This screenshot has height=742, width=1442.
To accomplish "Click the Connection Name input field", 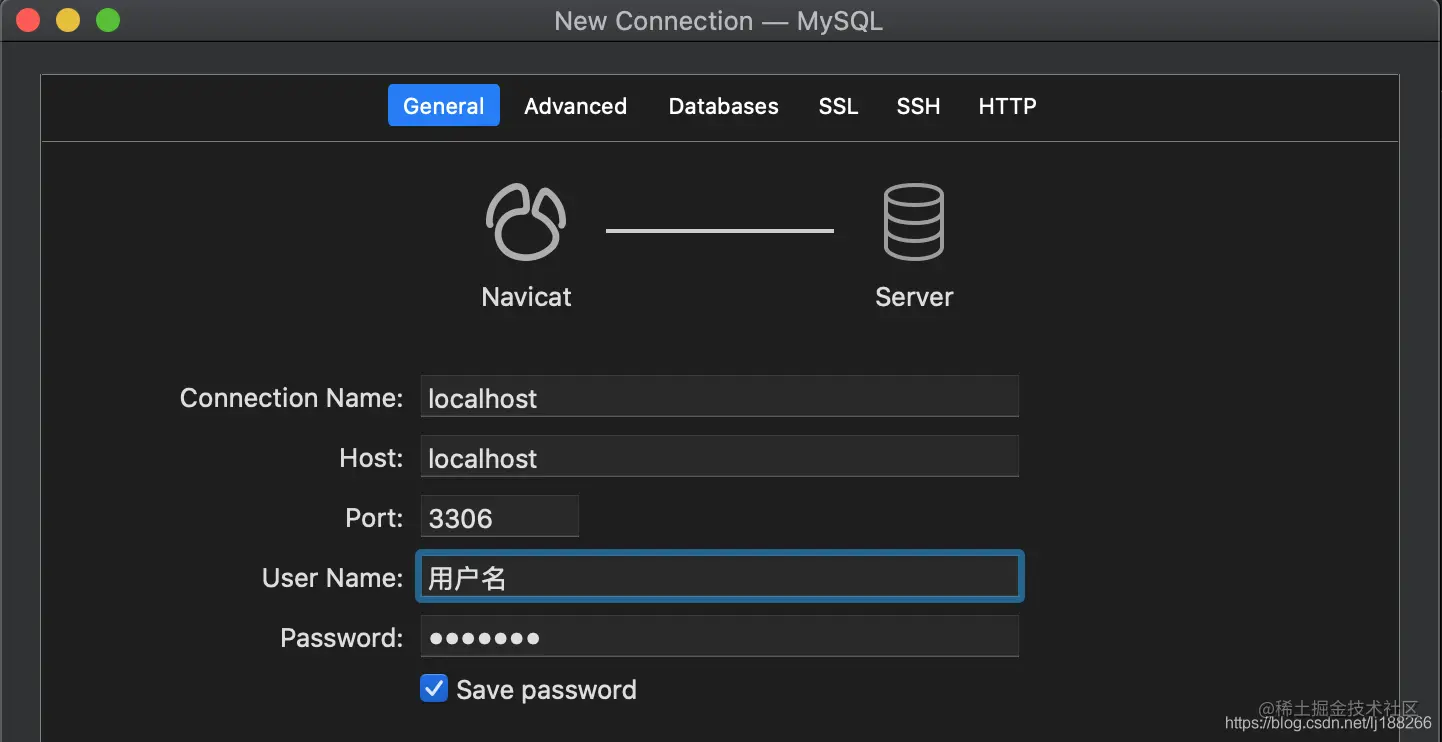I will pos(719,397).
